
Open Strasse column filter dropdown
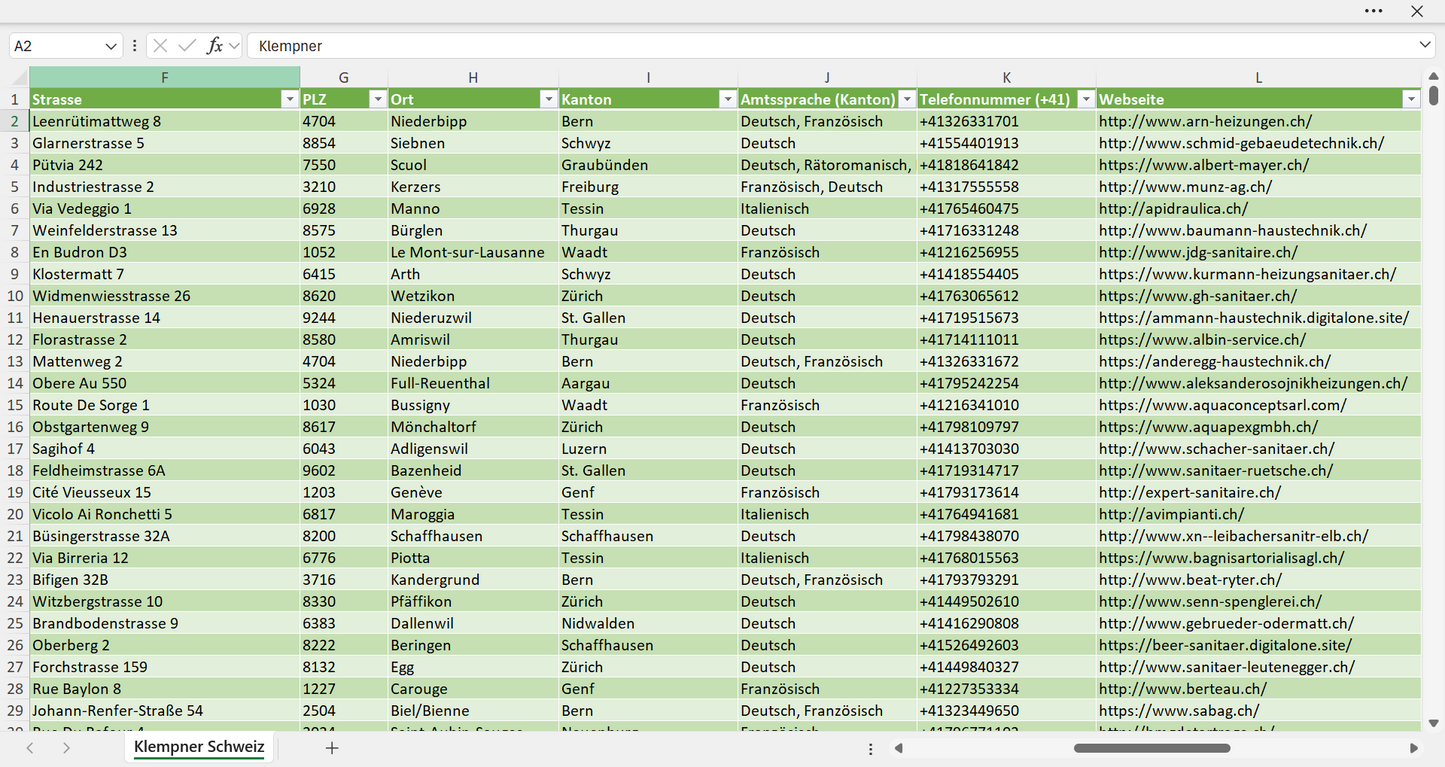(x=289, y=99)
